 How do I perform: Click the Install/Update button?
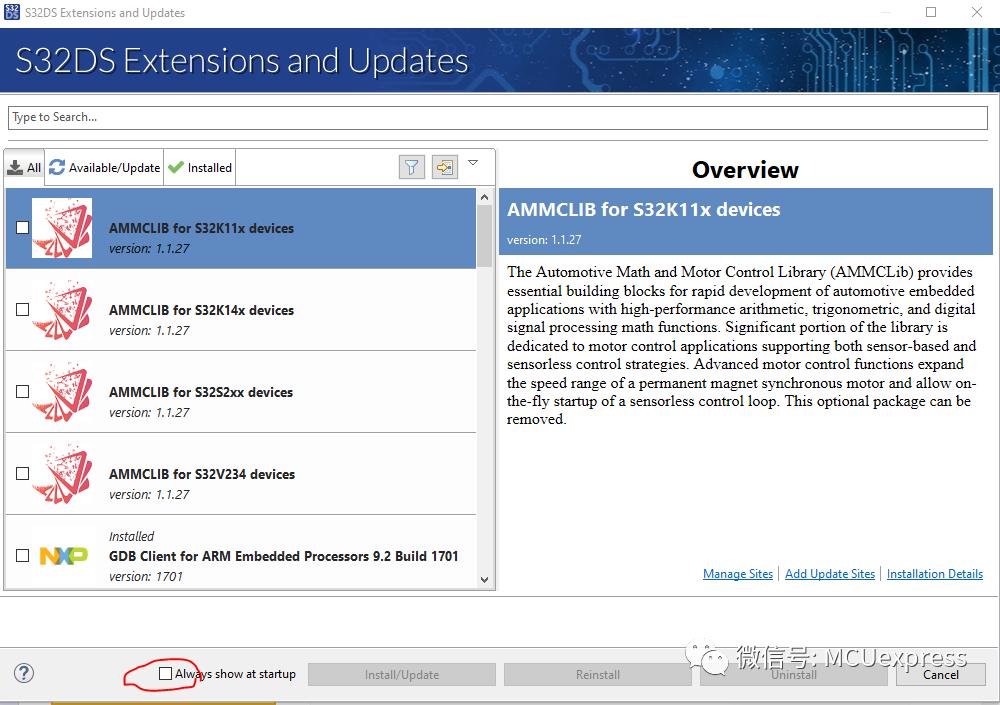(x=402, y=674)
